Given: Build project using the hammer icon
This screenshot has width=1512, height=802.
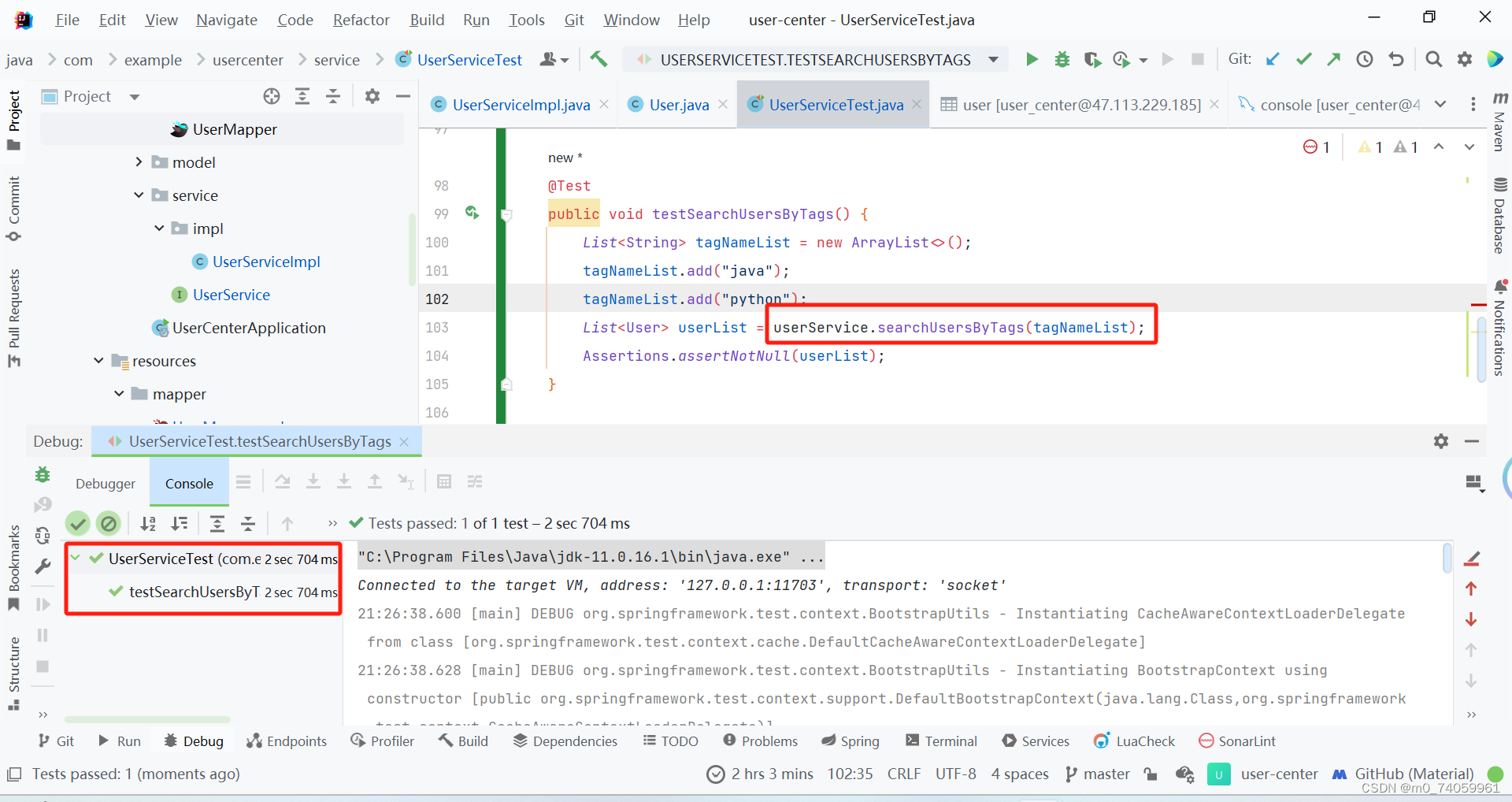Looking at the screenshot, I should point(598,59).
